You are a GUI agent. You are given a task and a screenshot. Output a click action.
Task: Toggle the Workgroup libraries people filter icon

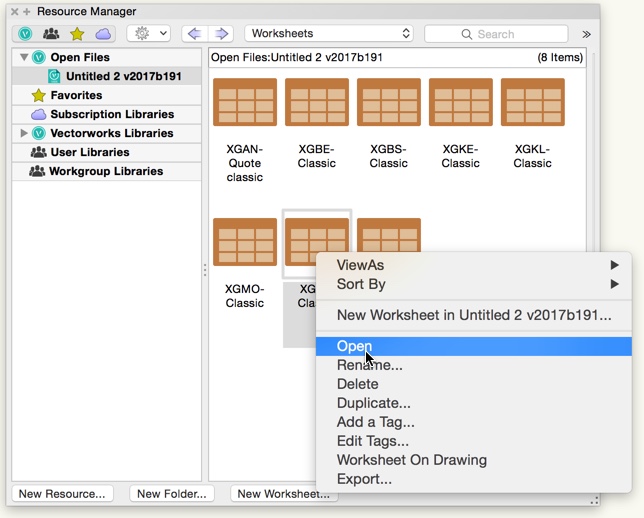pos(51,34)
